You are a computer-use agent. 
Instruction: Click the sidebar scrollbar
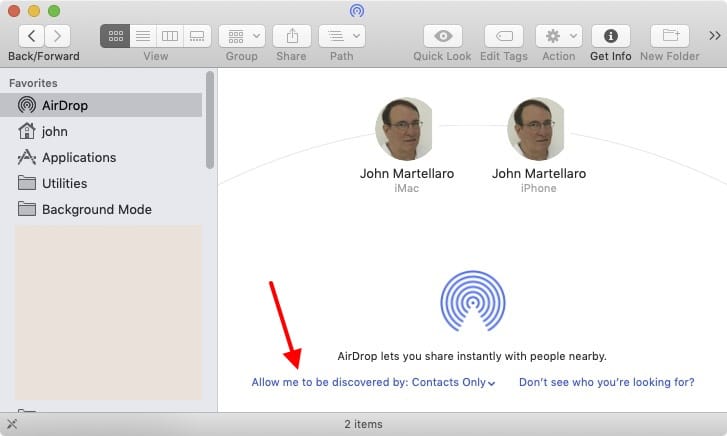coord(210,120)
